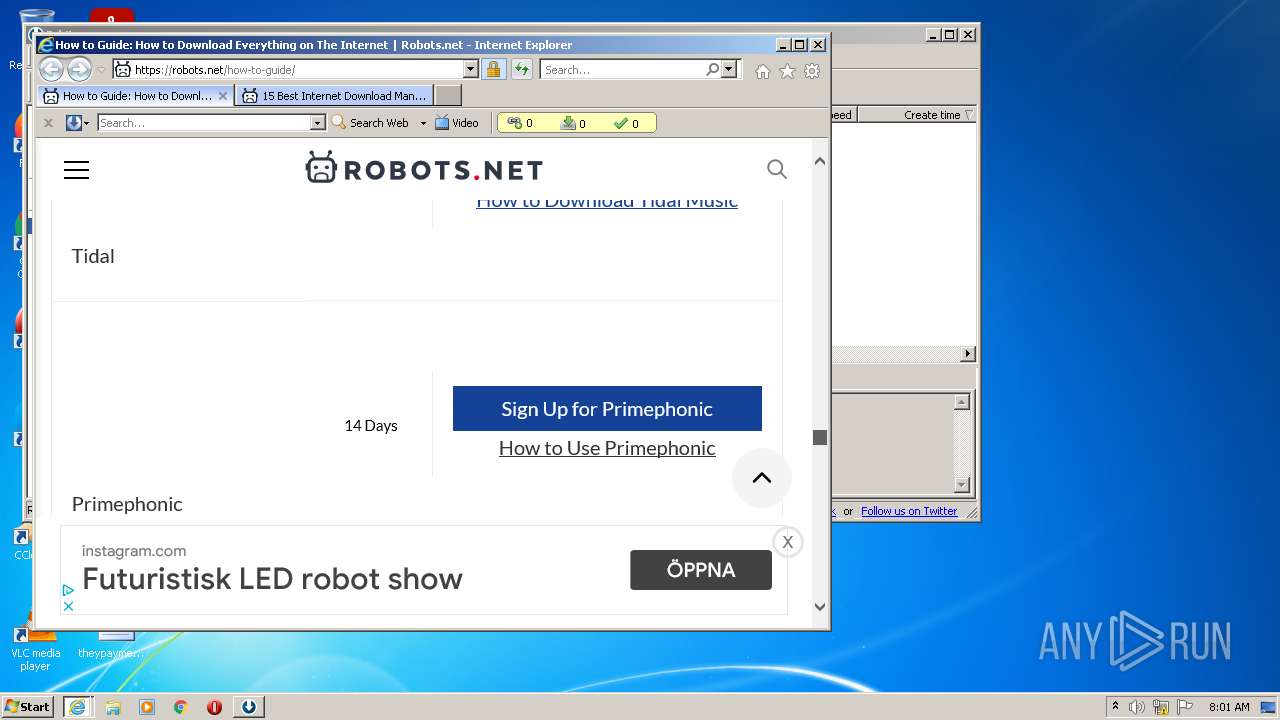Click the page vertical scrollbar thumb
The height and width of the screenshot is (720, 1280).
click(820, 437)
